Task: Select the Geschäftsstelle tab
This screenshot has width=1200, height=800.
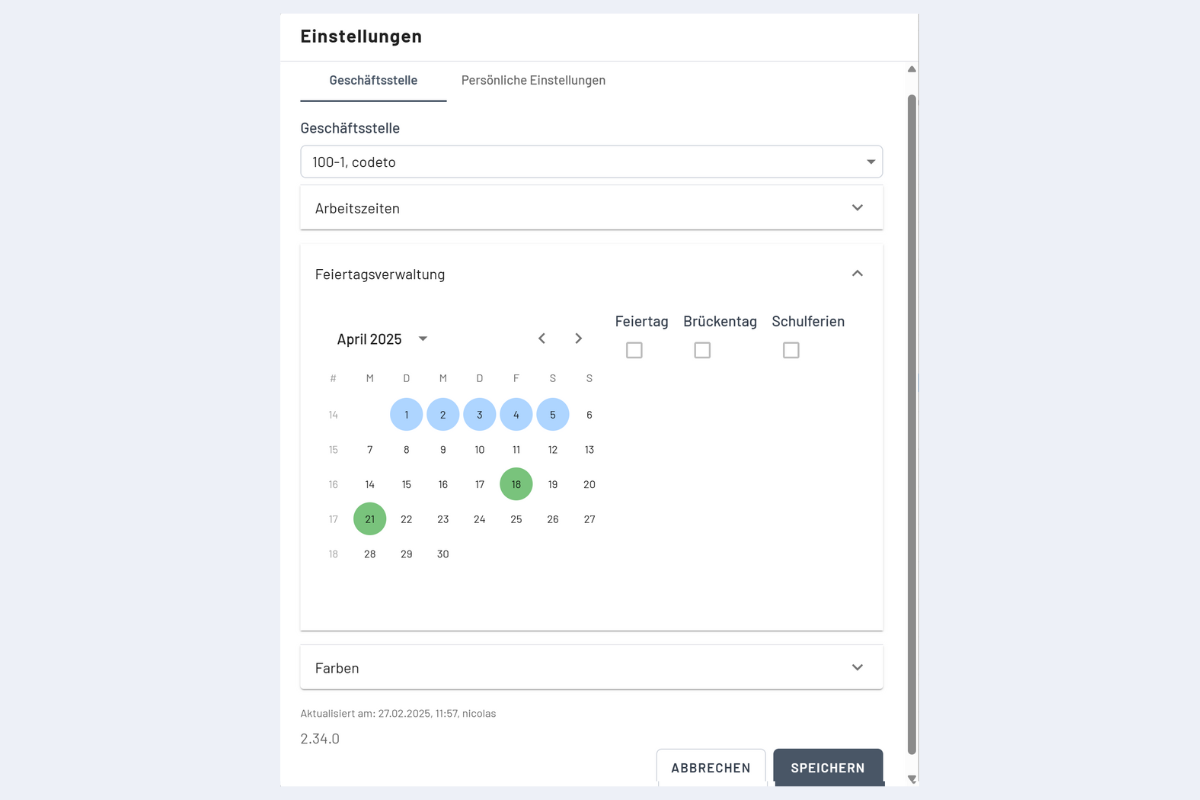Action: [372, 80]
